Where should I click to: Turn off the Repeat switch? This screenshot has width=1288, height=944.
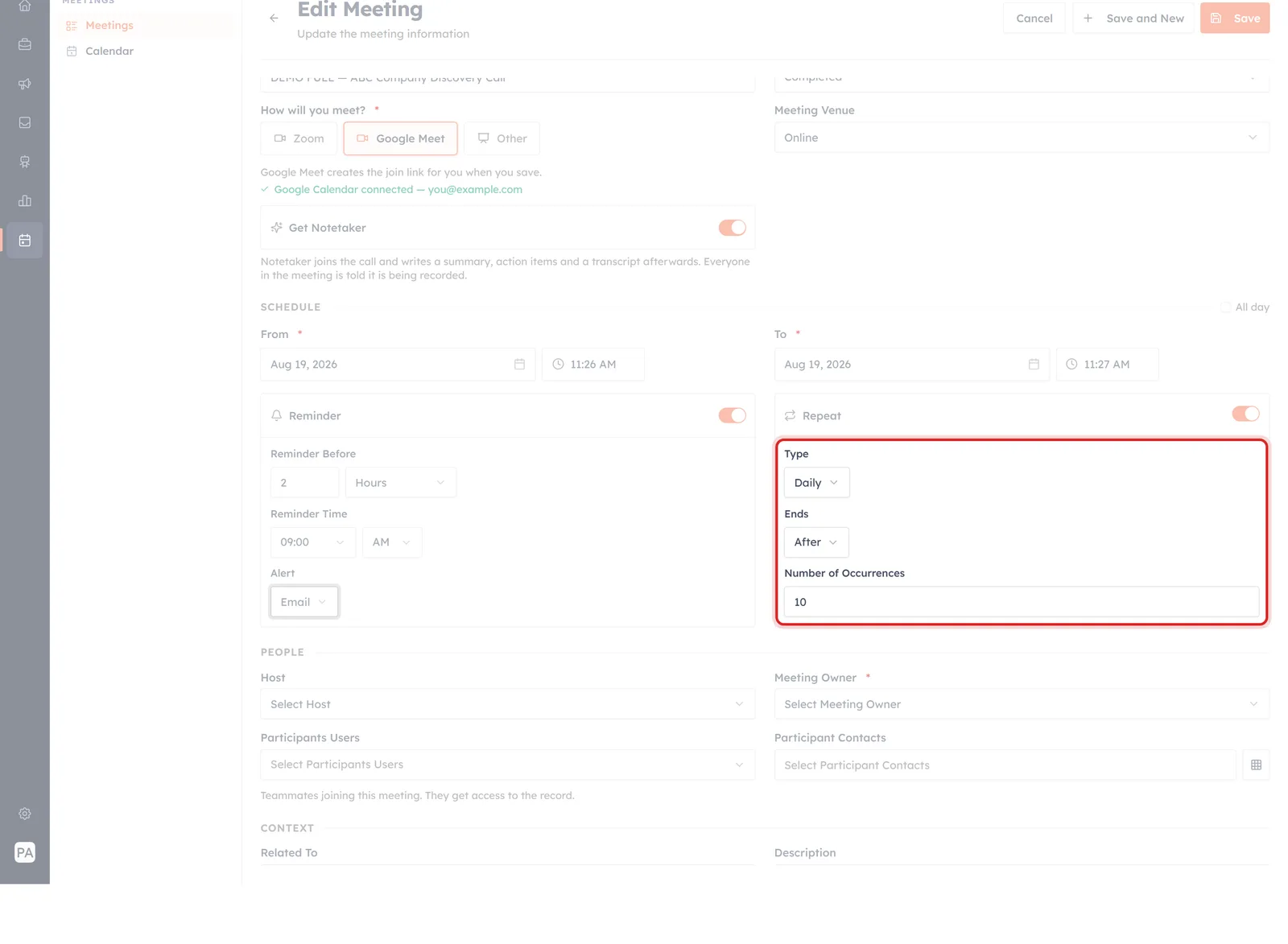coord(1245,414)
